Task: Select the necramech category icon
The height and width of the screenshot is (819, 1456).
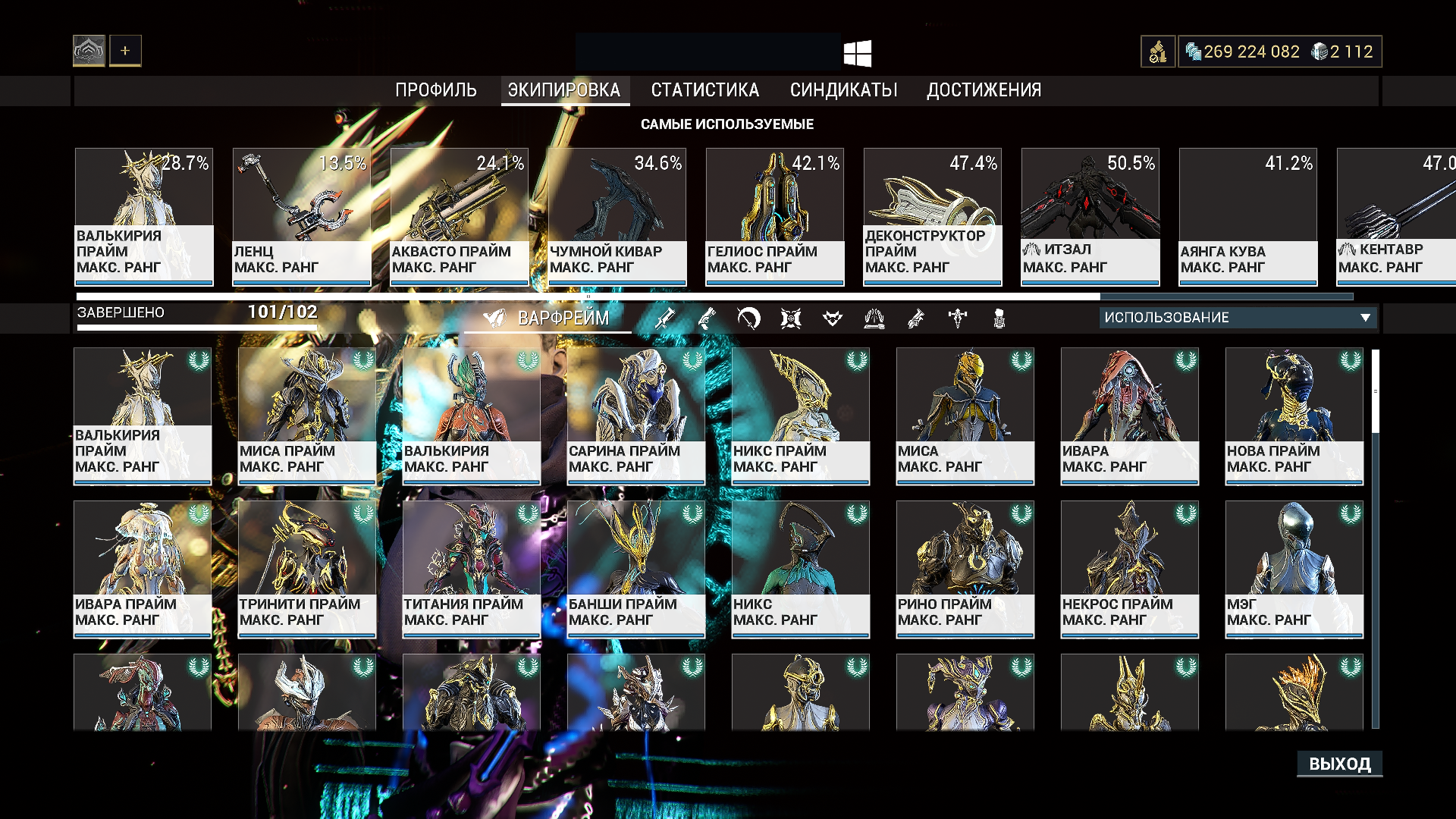Action: click(999, 318)
